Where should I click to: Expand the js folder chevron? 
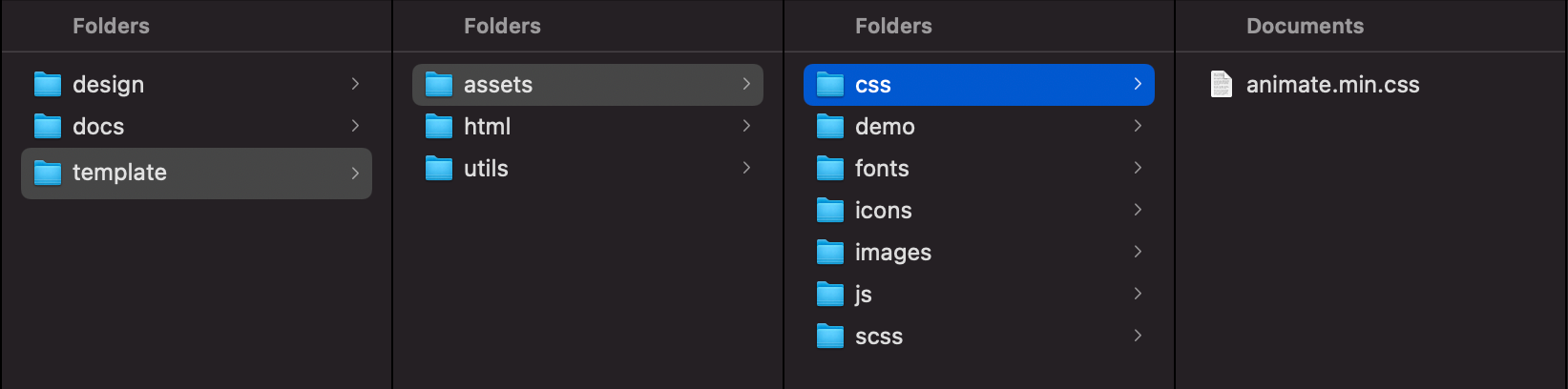tap(1138, 294)
